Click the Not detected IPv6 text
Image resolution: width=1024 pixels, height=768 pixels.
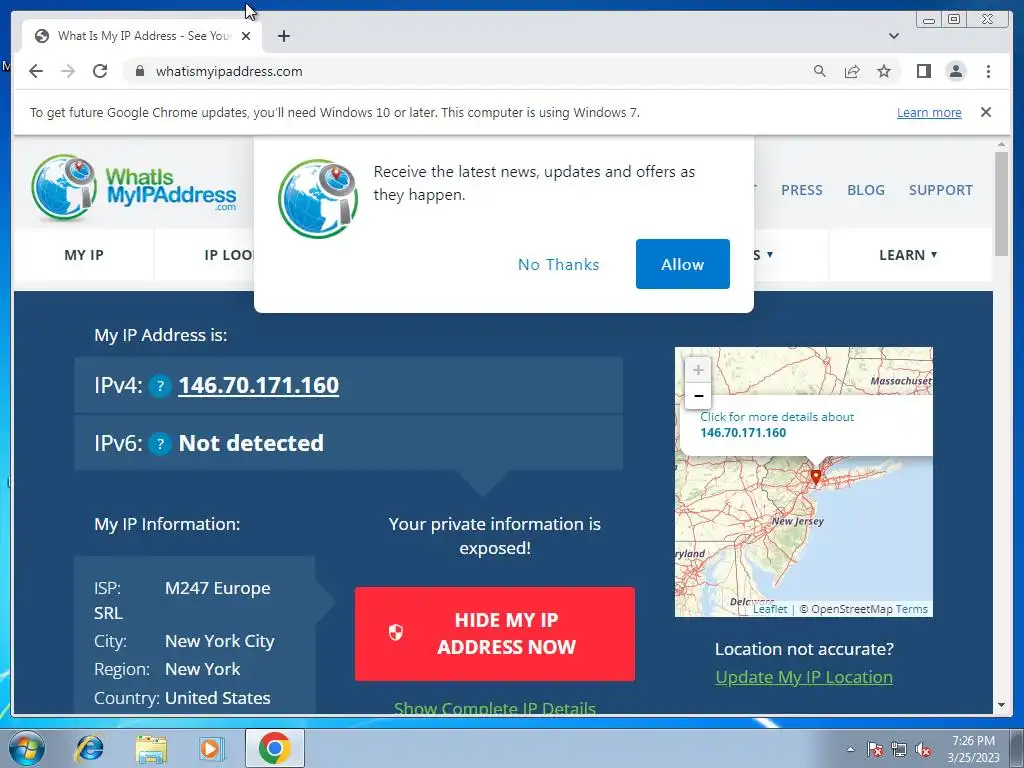point(251,443)
